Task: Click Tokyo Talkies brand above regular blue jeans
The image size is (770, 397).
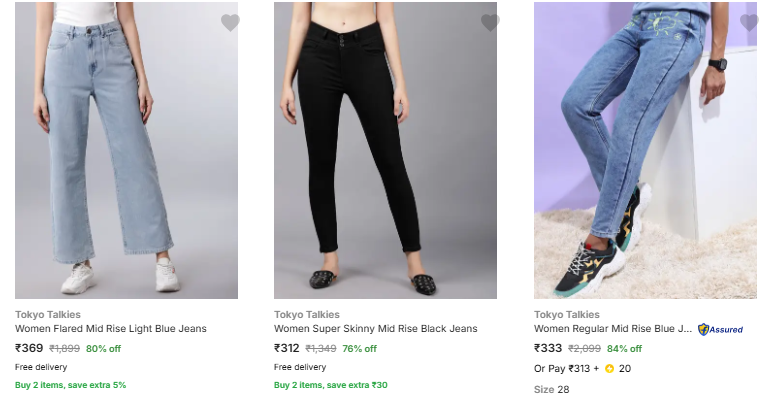Action: [x=567, y=314]
